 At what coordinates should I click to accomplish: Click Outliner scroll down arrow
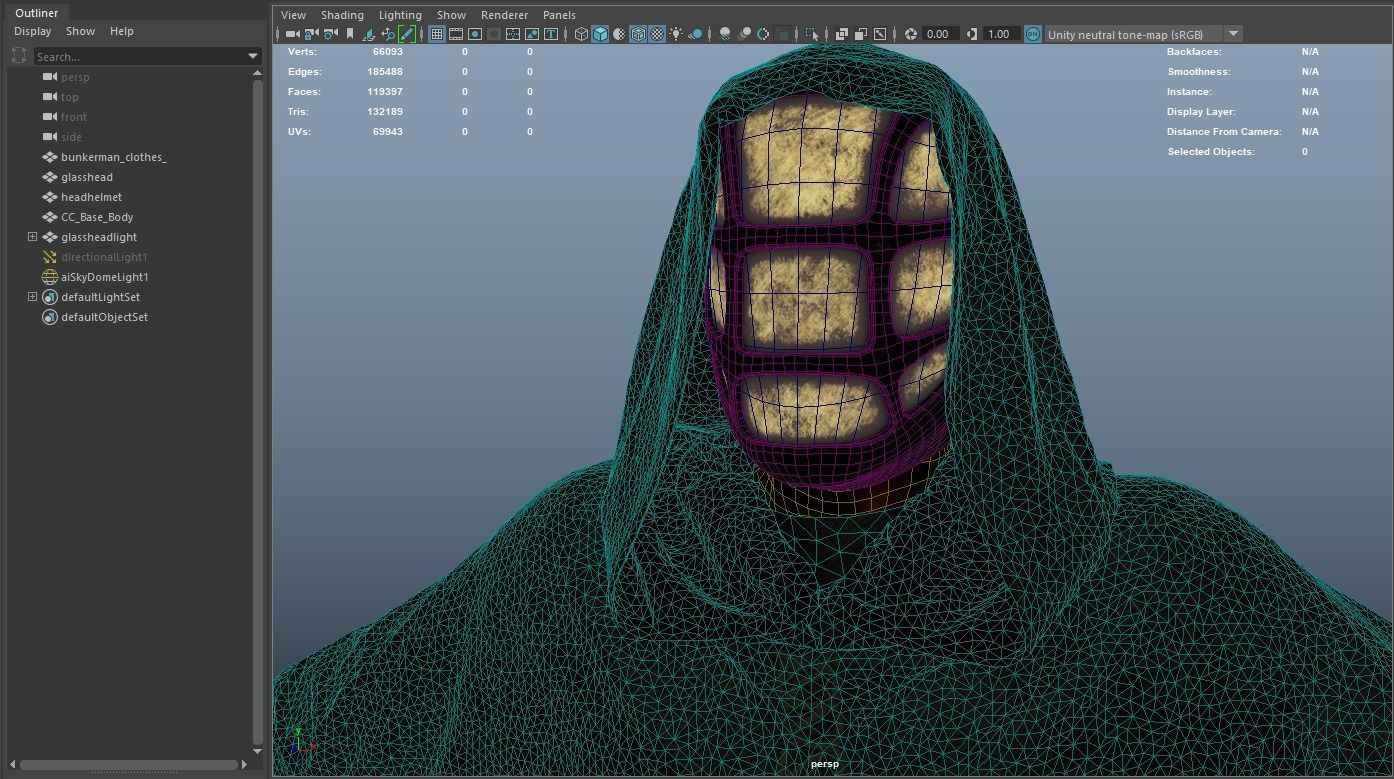pyautogui.click(x=257, y=751)
